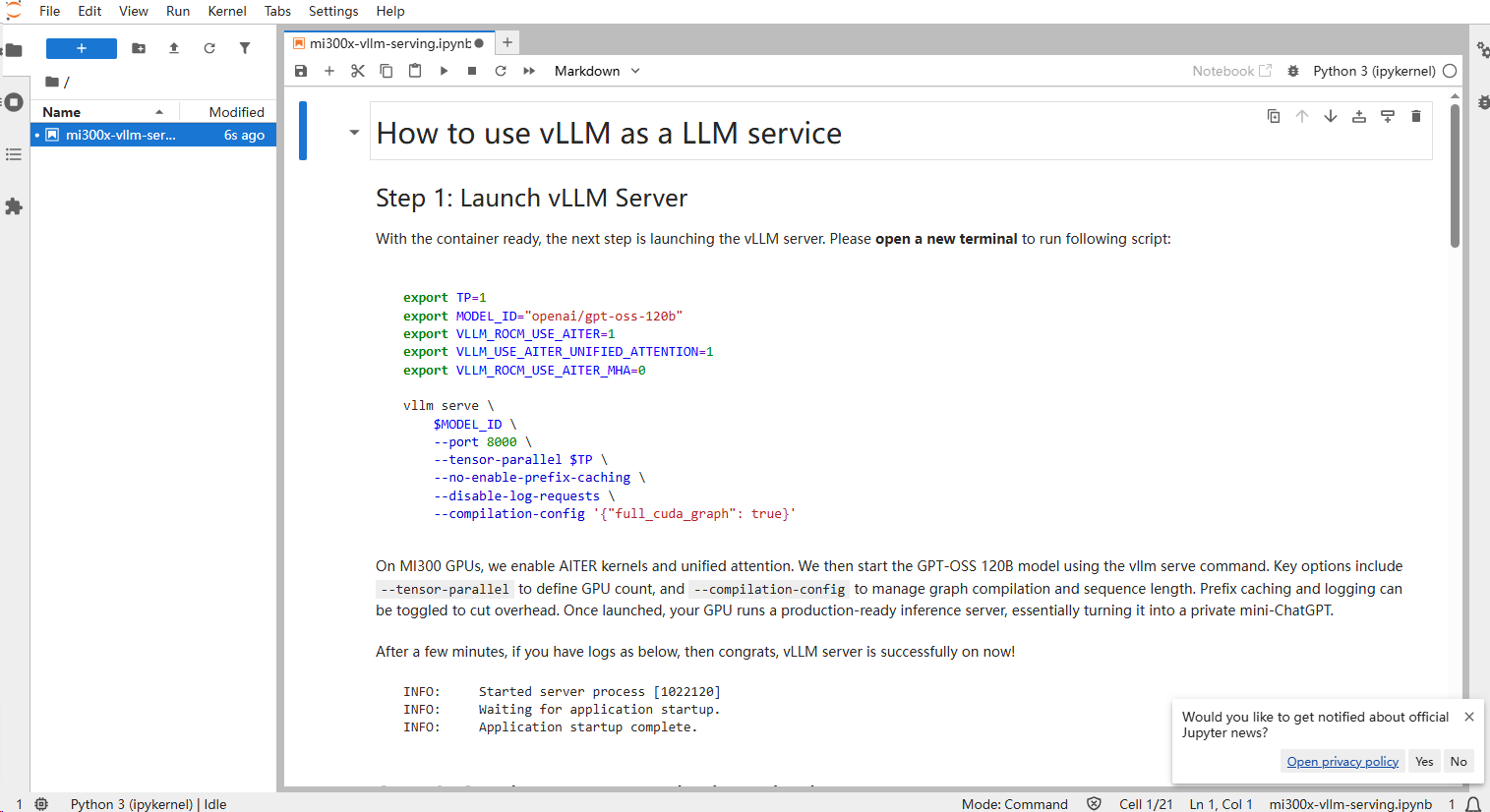Open the File Browser sidebar panel
Image resolution: width=1490 pixels, height=812 pixels.
13,50
